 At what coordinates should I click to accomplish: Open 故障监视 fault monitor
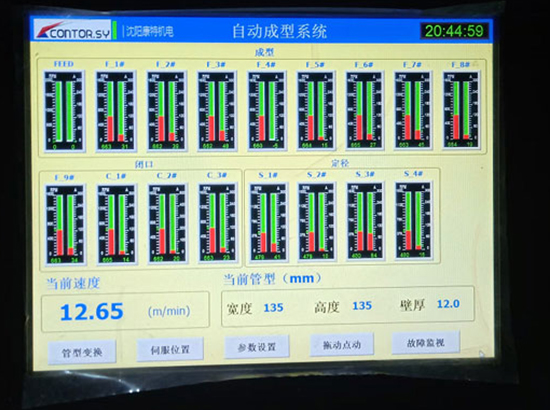point(425,342)
